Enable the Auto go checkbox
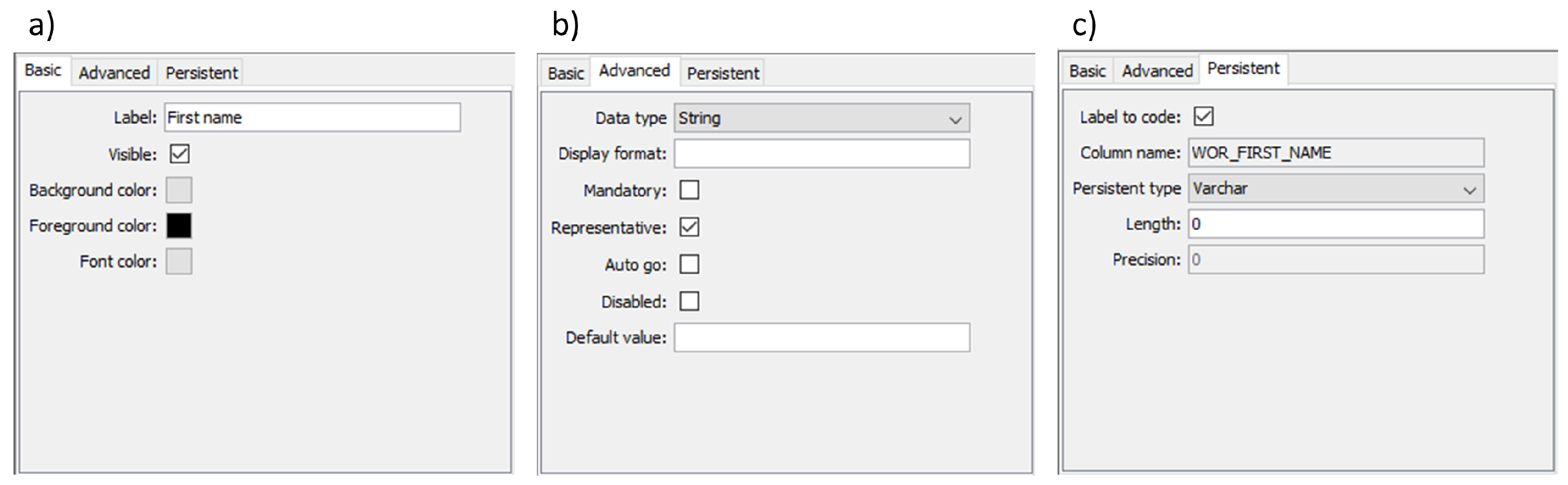Image resolution: width=1568 pixels, height=485 pixels. [689, 264]
